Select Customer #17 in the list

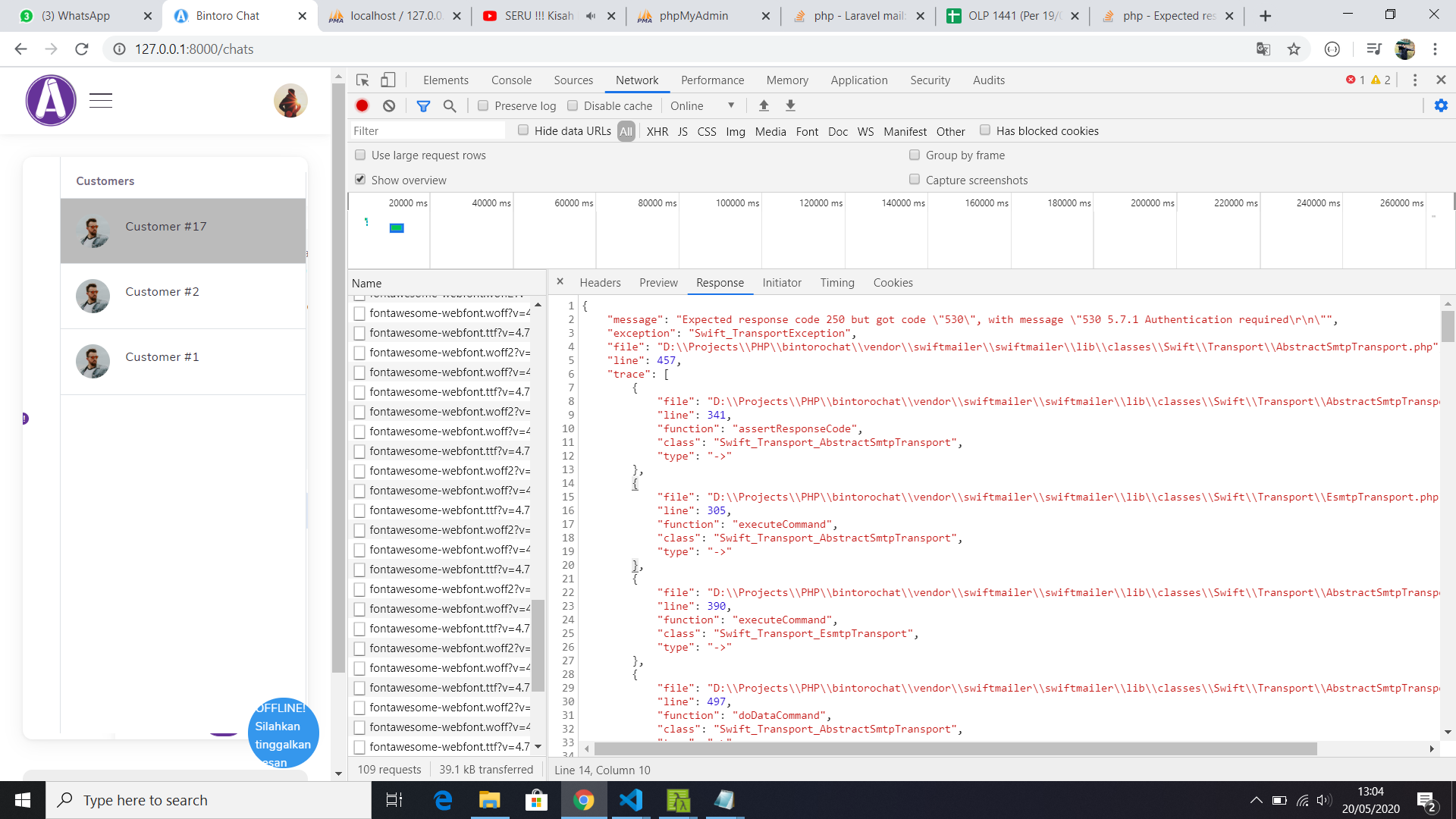pos(183,231)
